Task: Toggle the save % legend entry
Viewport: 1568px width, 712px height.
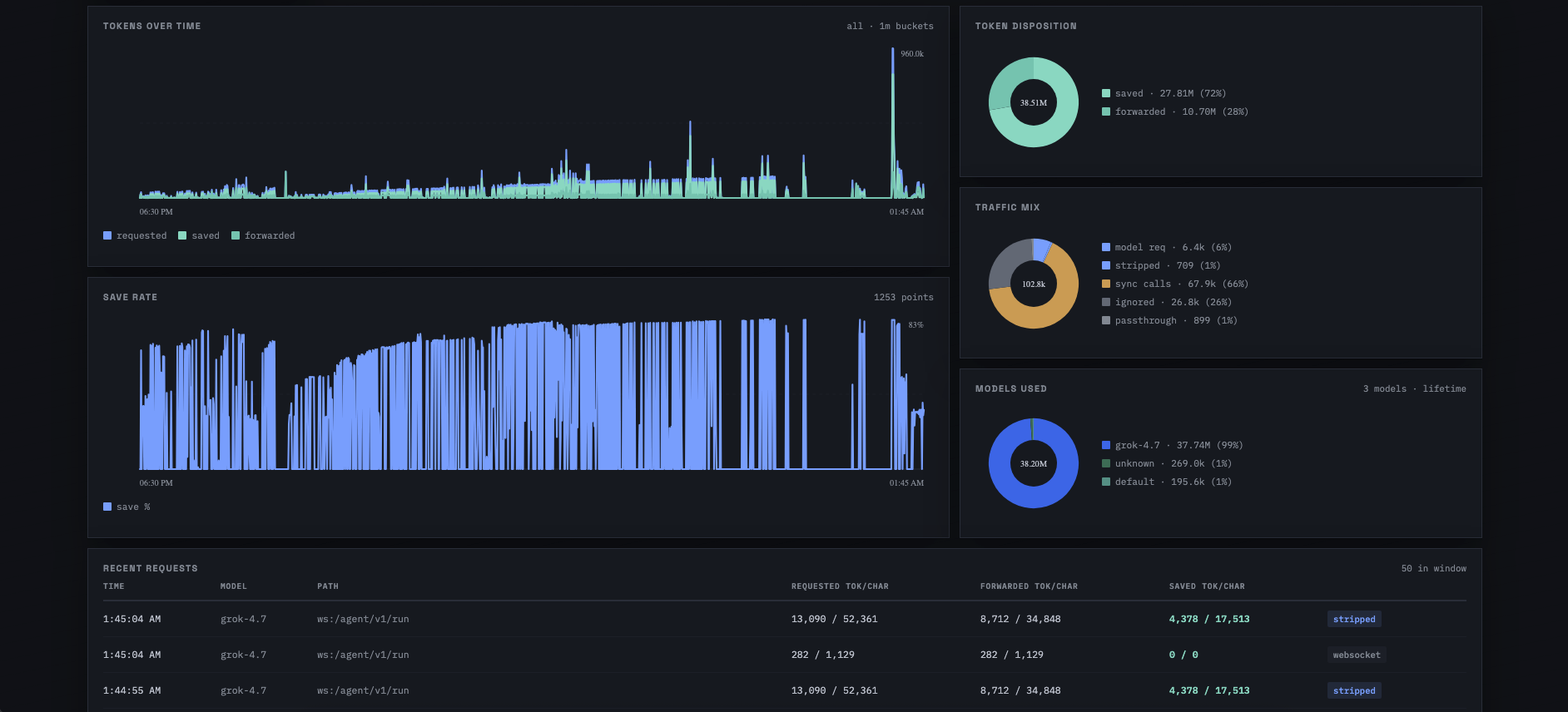Action: tap(127, 507)
